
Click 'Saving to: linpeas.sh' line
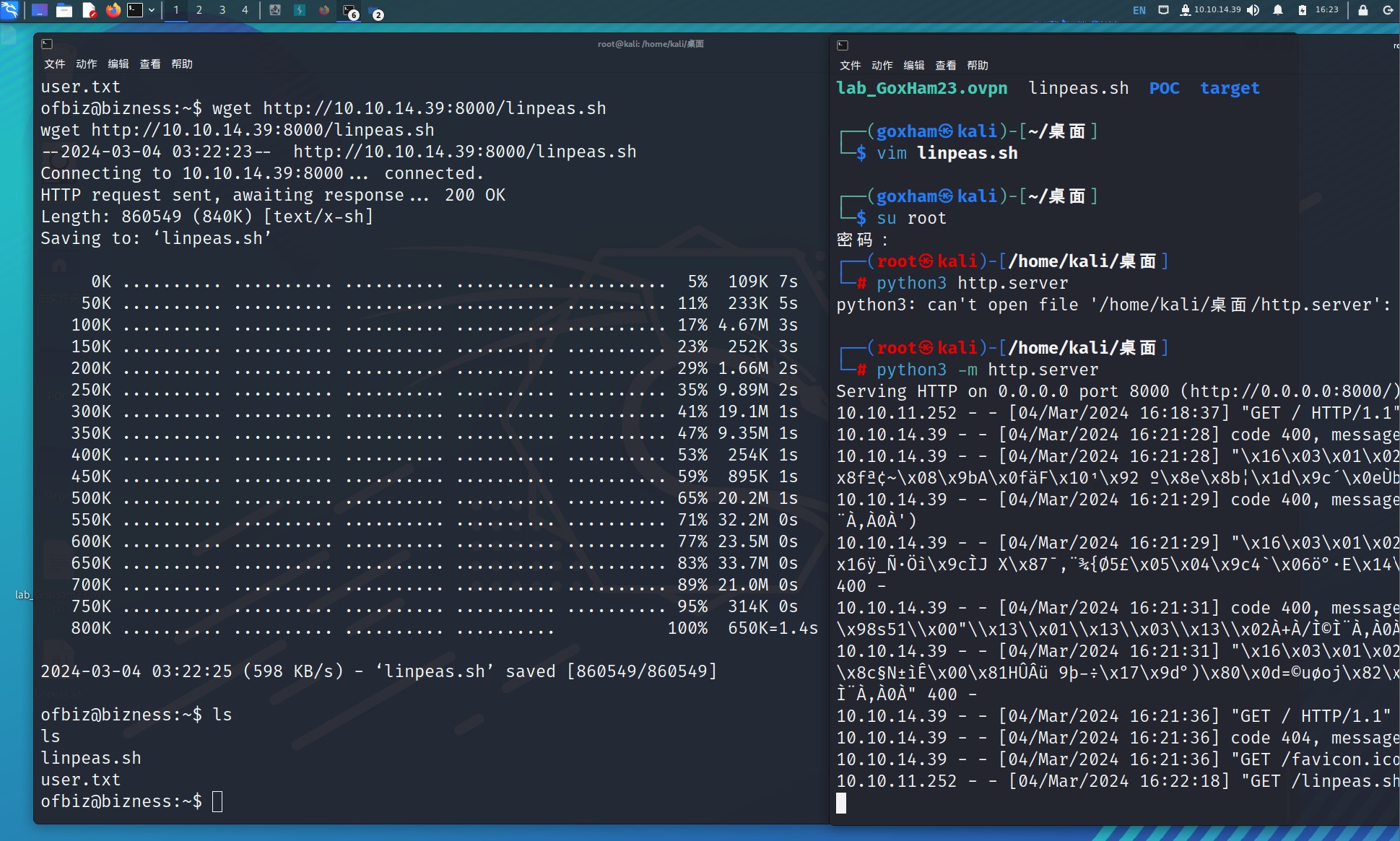pos(156,238)
